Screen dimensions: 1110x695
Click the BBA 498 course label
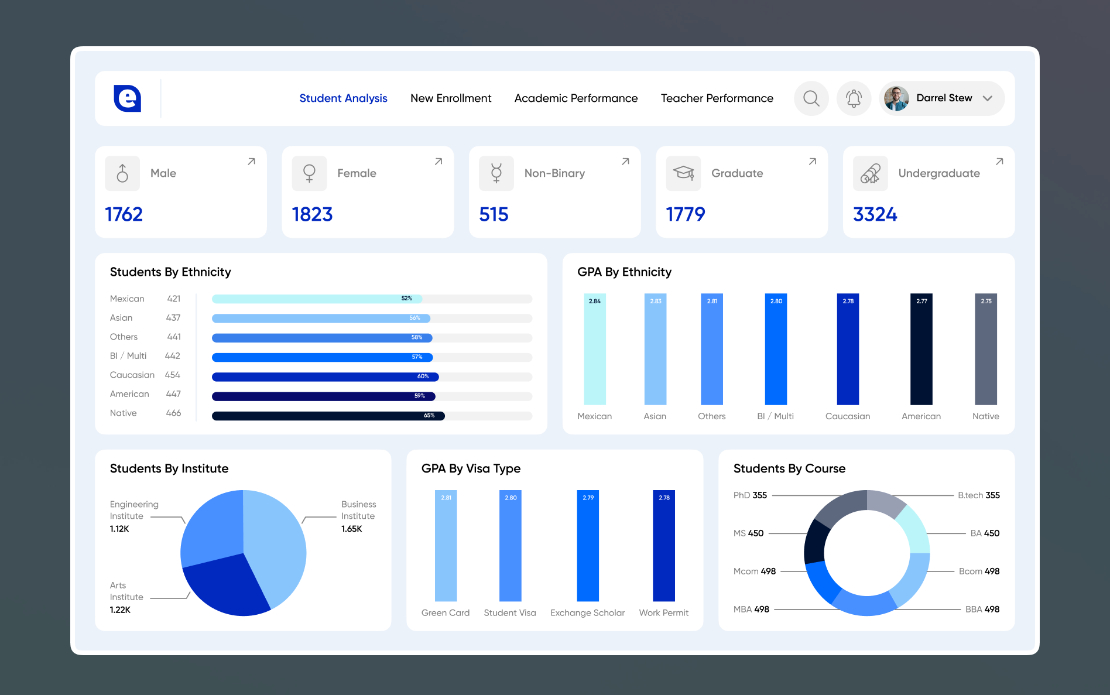pyautogui.click(x=983, y=609)
